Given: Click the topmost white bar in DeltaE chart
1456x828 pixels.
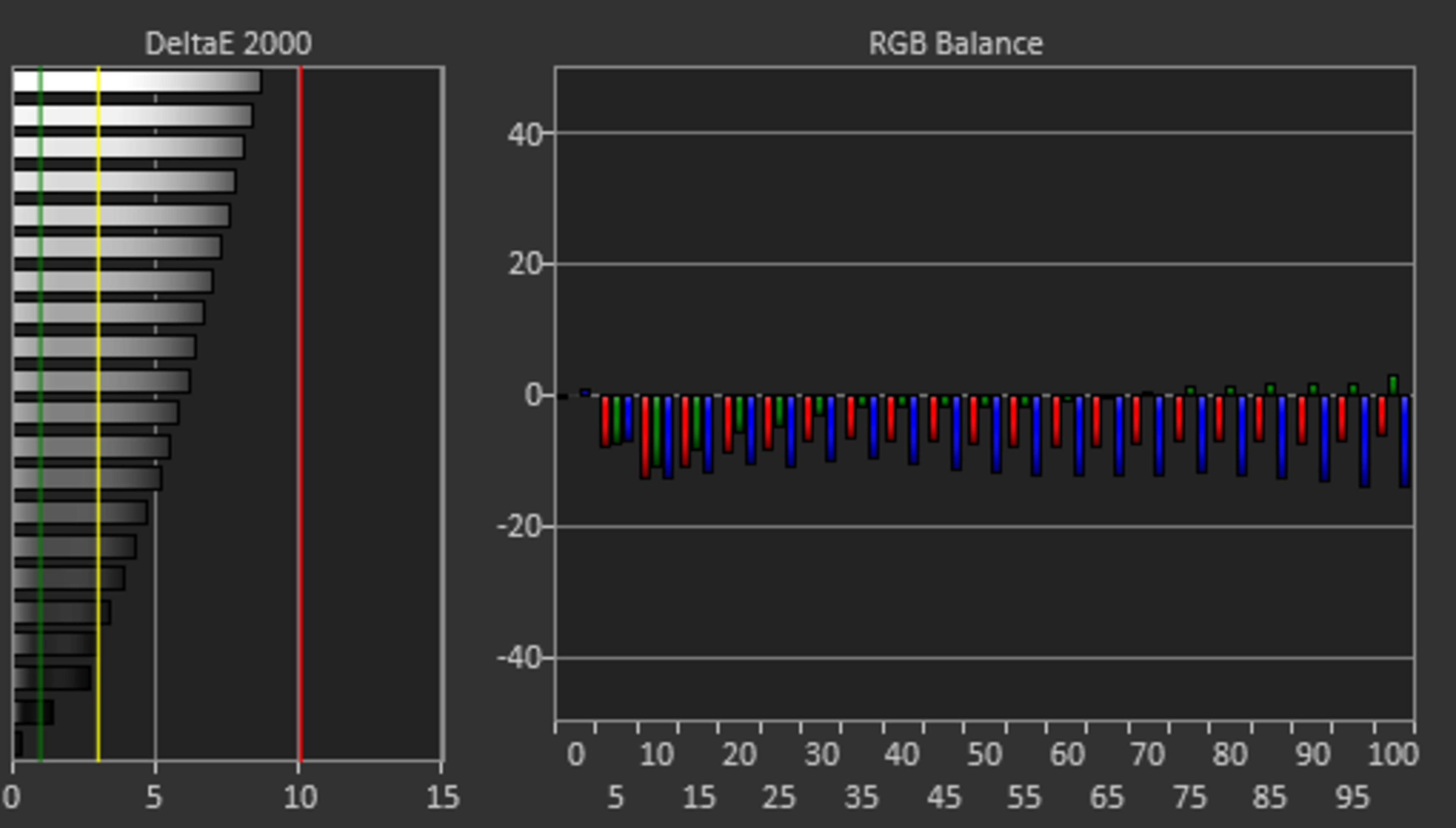Looking at the screenshot, I should tap(136, 81).
